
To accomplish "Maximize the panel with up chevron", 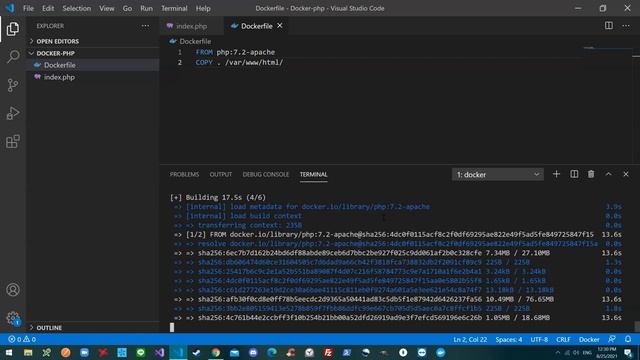I will tap(609, 174).
